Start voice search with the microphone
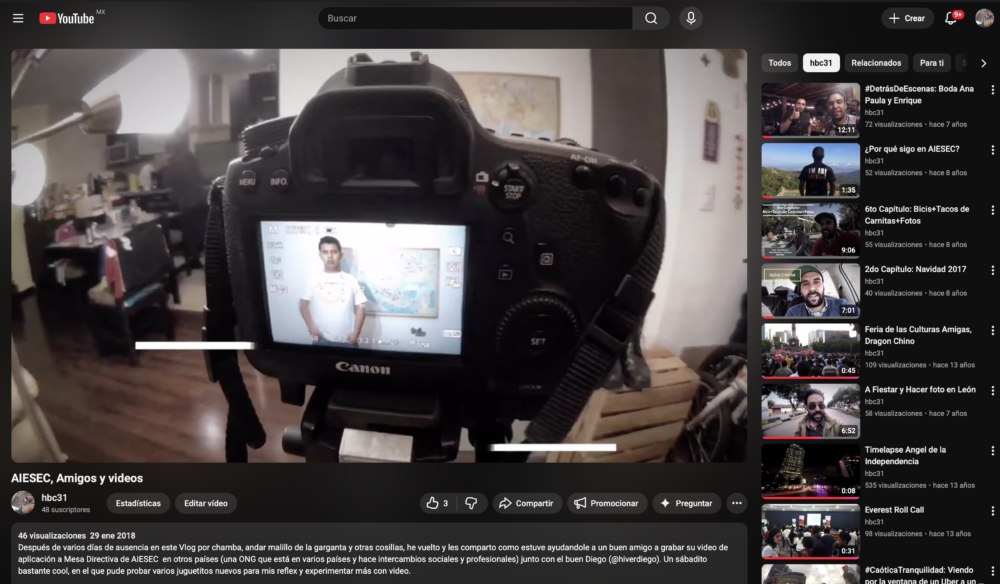This screenshot has width=1000, height=584. (690, 18)
